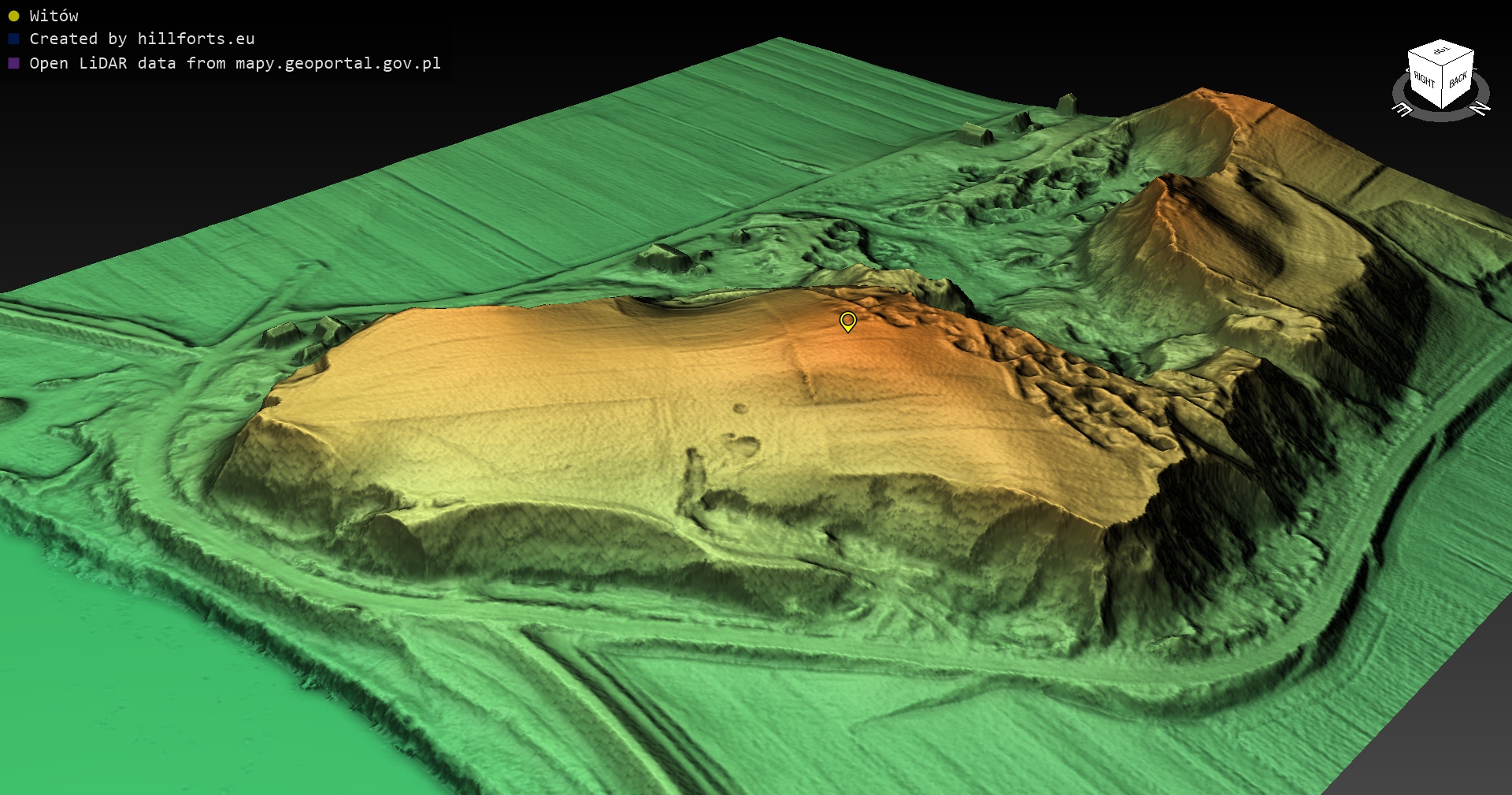
Task: Click the small round pit on the plateau
Action: pyautogui.click(x=739, y=407)
